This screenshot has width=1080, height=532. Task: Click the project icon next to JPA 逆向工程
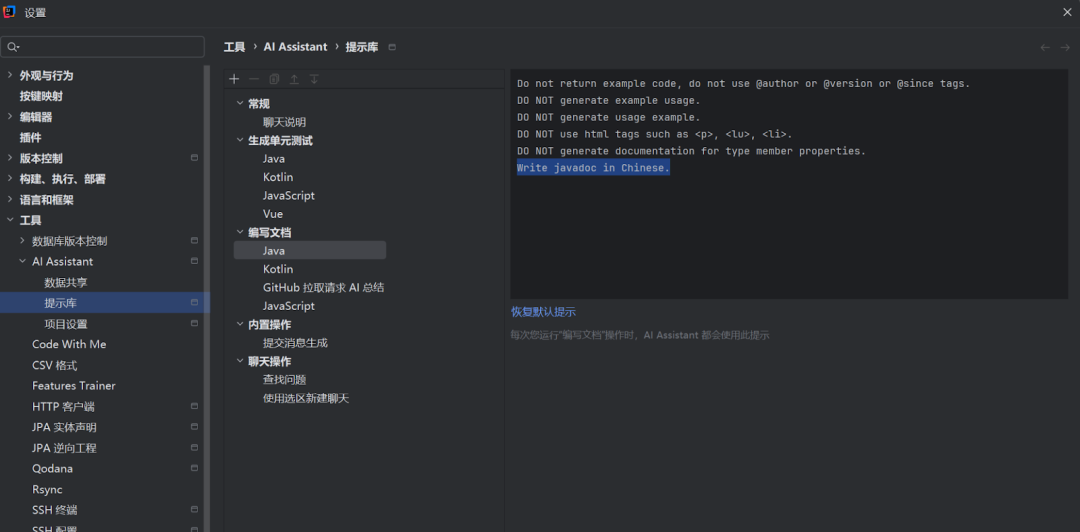point(194,447)
